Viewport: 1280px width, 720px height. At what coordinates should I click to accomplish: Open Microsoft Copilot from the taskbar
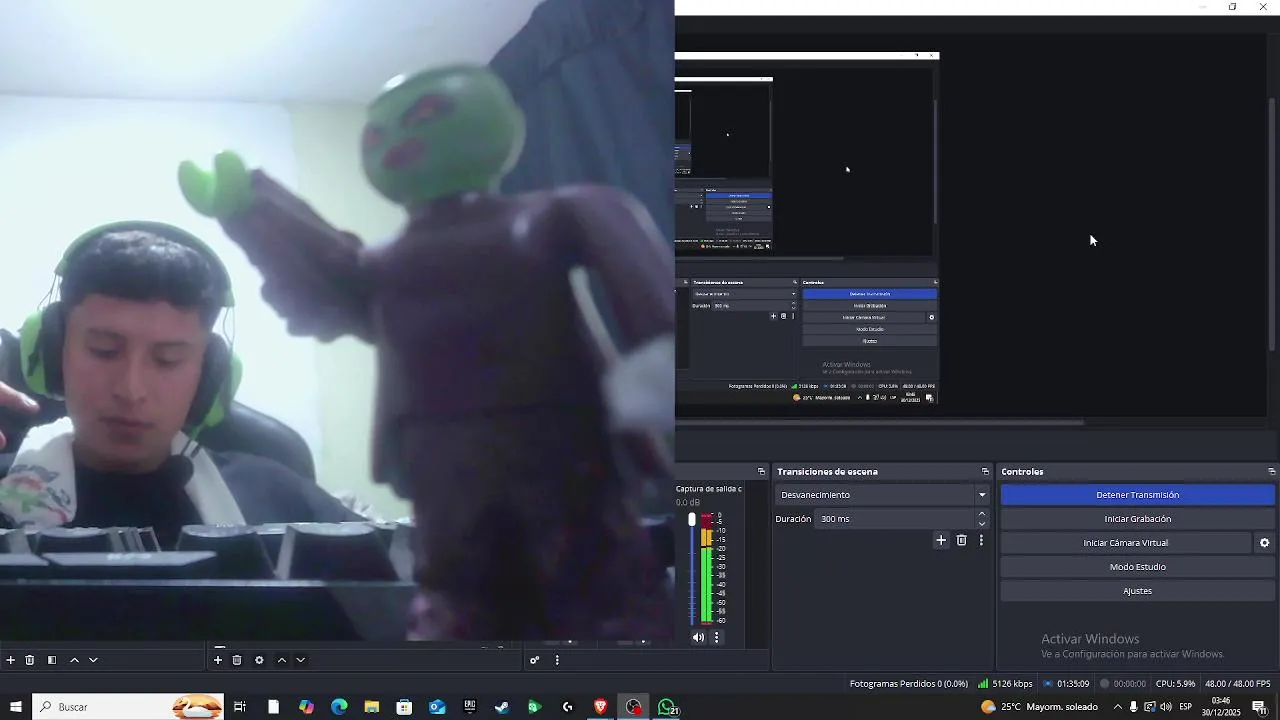tap(306, 707)
